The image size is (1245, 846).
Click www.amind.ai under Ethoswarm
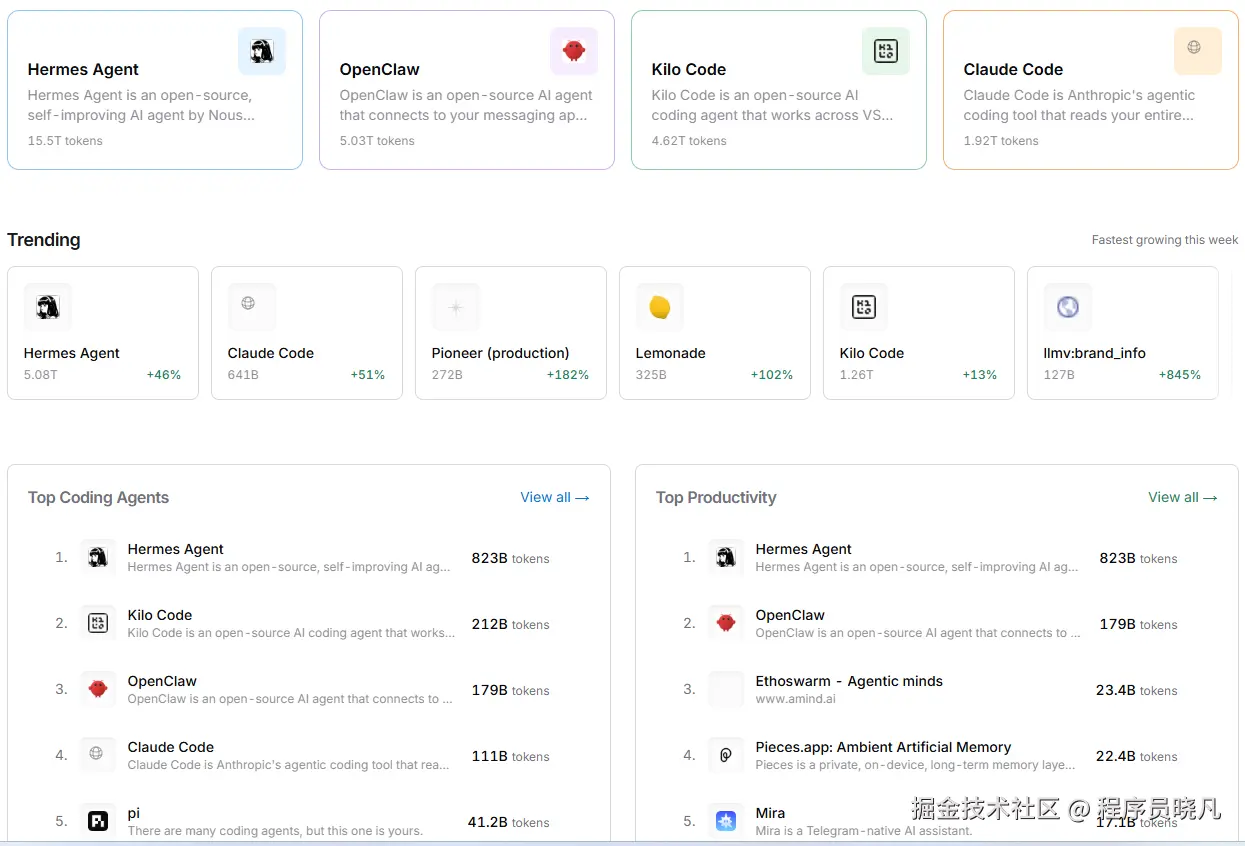(796, 699)
